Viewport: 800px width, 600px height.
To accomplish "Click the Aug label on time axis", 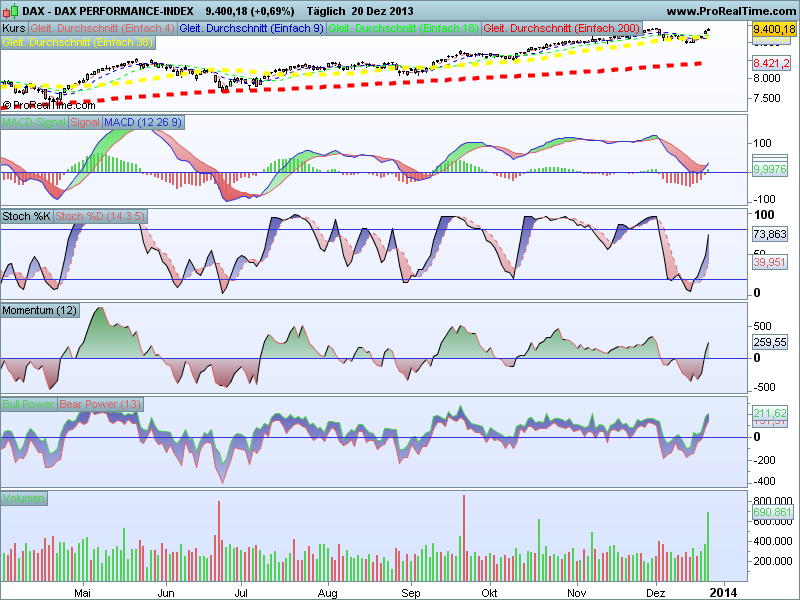I will (328, 593).
